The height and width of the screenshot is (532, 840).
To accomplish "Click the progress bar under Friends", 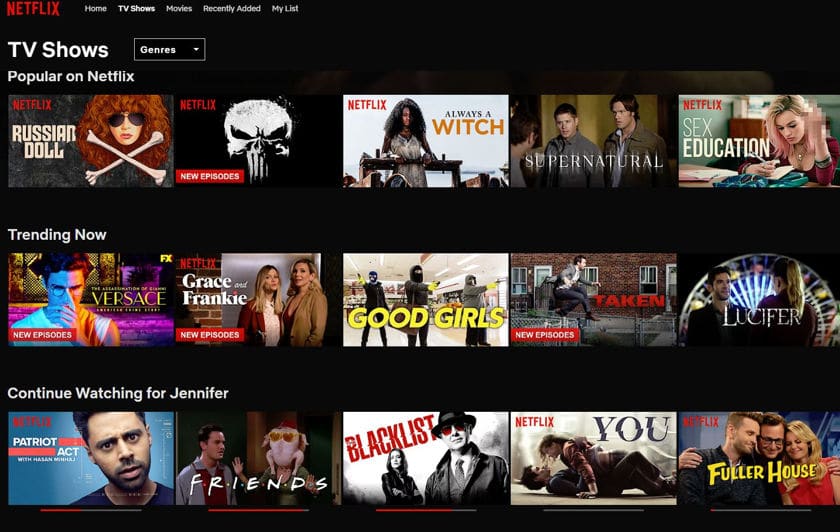I will tap(258, 510).
